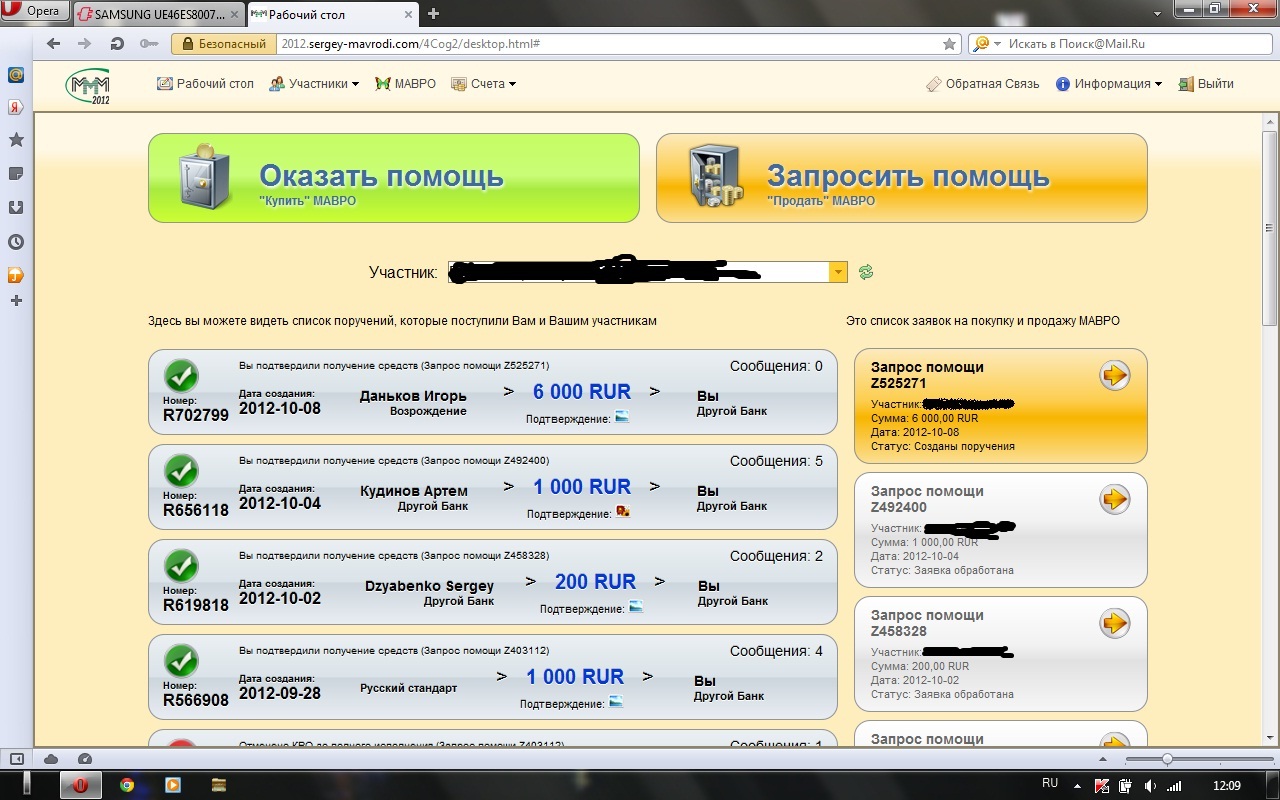The image size is (1280, 800).
Task: Click the Запросить помощь button
Action: 902,178
